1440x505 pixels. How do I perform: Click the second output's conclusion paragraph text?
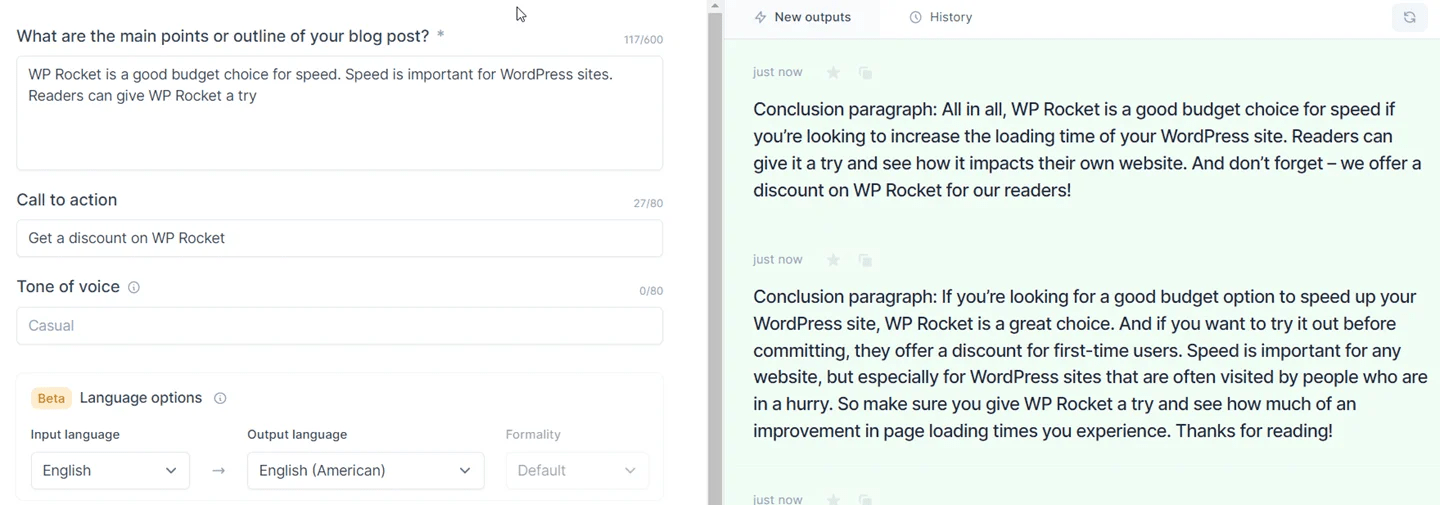click(1090, 364)
